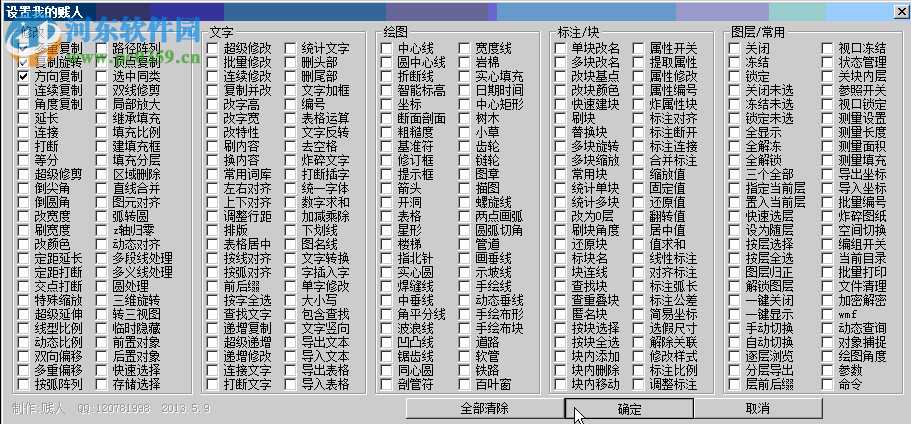The image size is (911, 424).
Task: Enable the wmf checkbox
Action: pos(827,314)
